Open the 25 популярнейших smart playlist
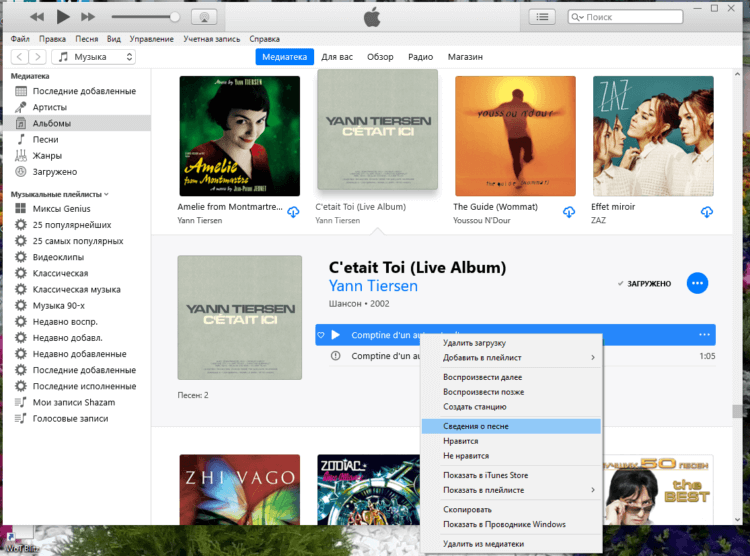 click(x=77, y=225)
